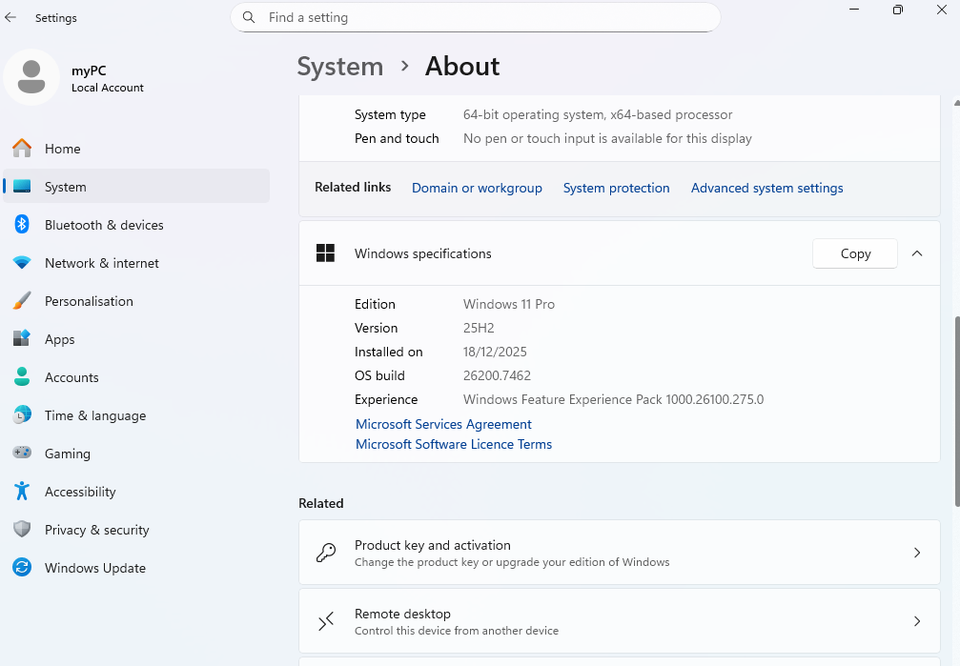Collapse the Windows specifications section
This screenshot has height=666, width=960.
pyautogui.click(x=917, y=253)
